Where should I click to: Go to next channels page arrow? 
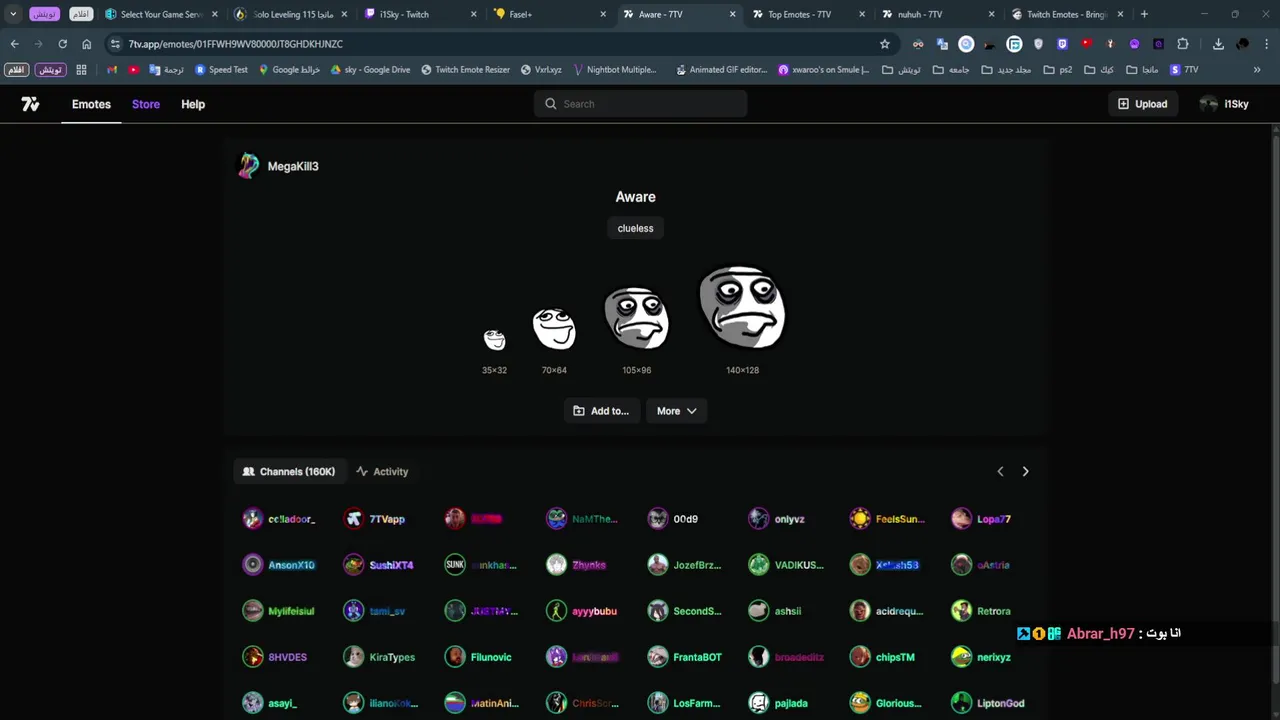1025,471
